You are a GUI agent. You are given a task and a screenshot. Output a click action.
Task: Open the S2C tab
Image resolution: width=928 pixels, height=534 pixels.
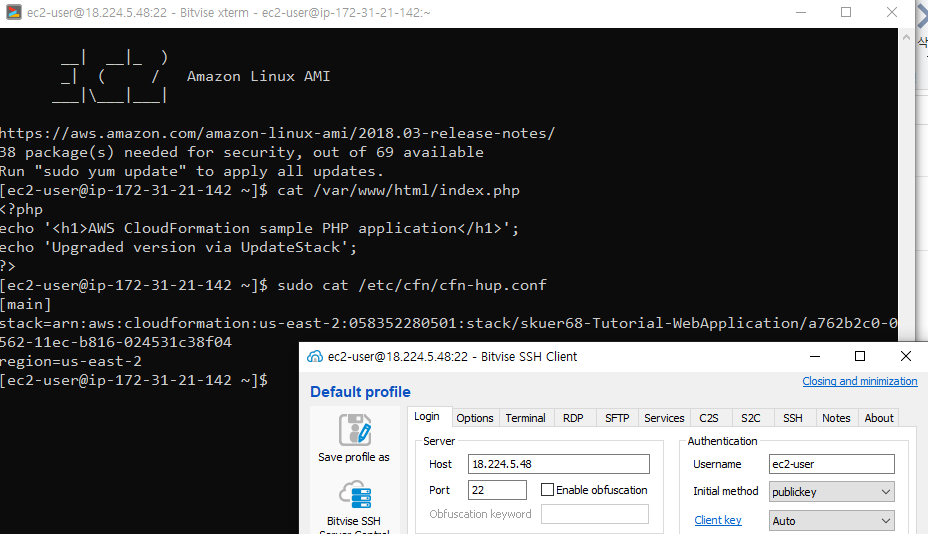pyautogui.click(x=750, y=418)
